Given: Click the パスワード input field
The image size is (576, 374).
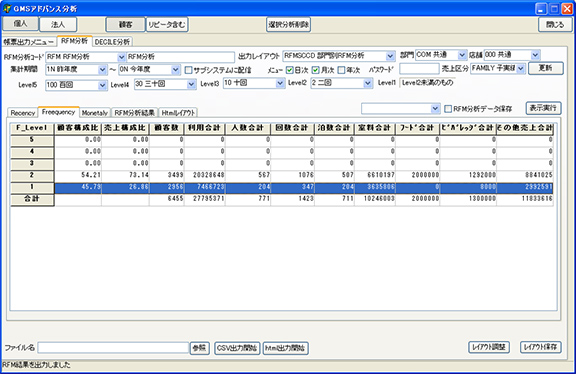Looking at the screenshot, I should (419, 69).
